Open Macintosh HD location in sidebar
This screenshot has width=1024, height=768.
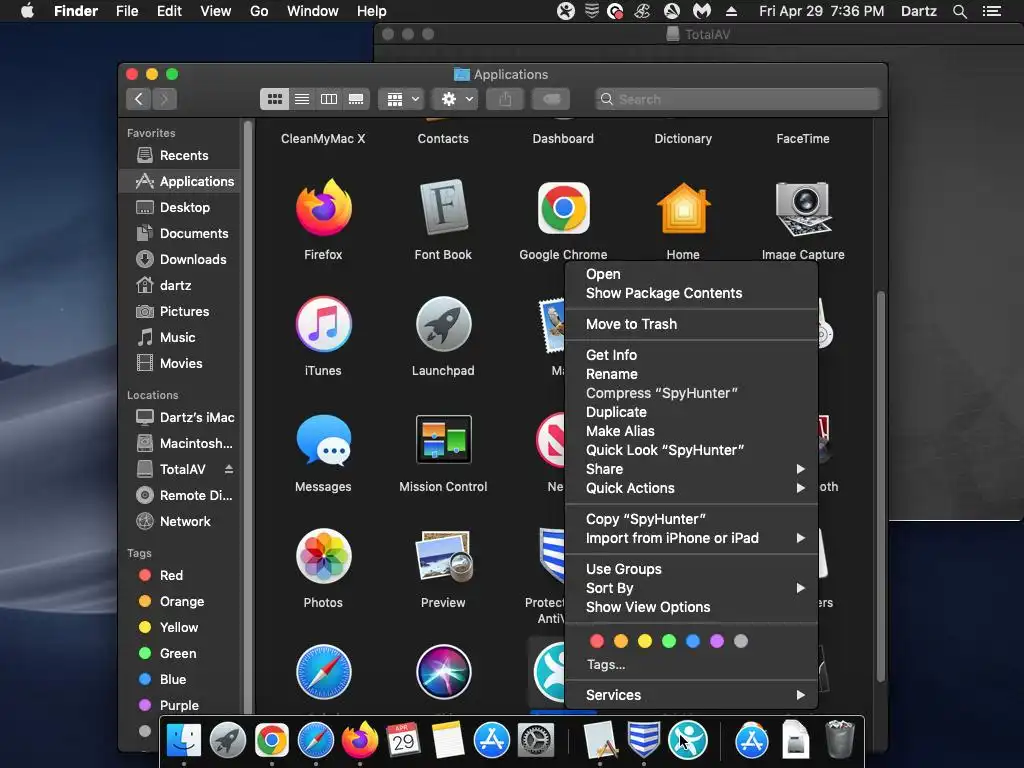[x=181, y=443]
